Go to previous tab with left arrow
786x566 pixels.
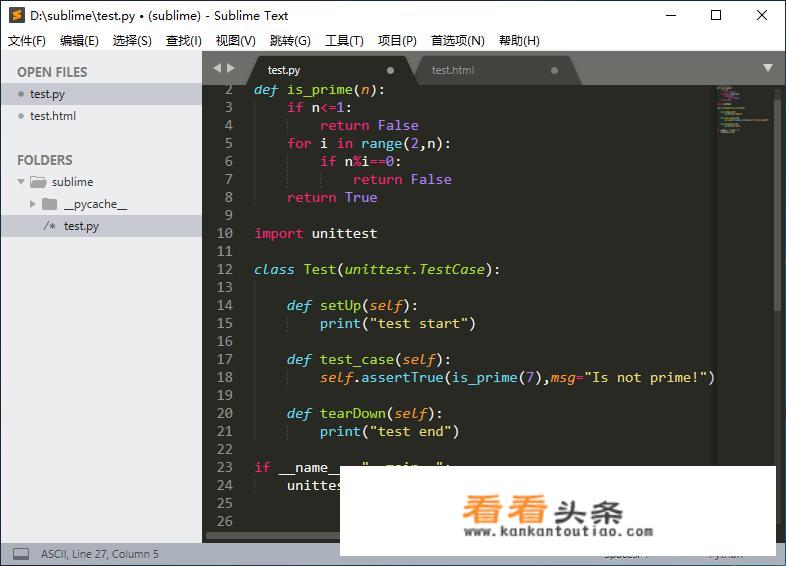217,68
